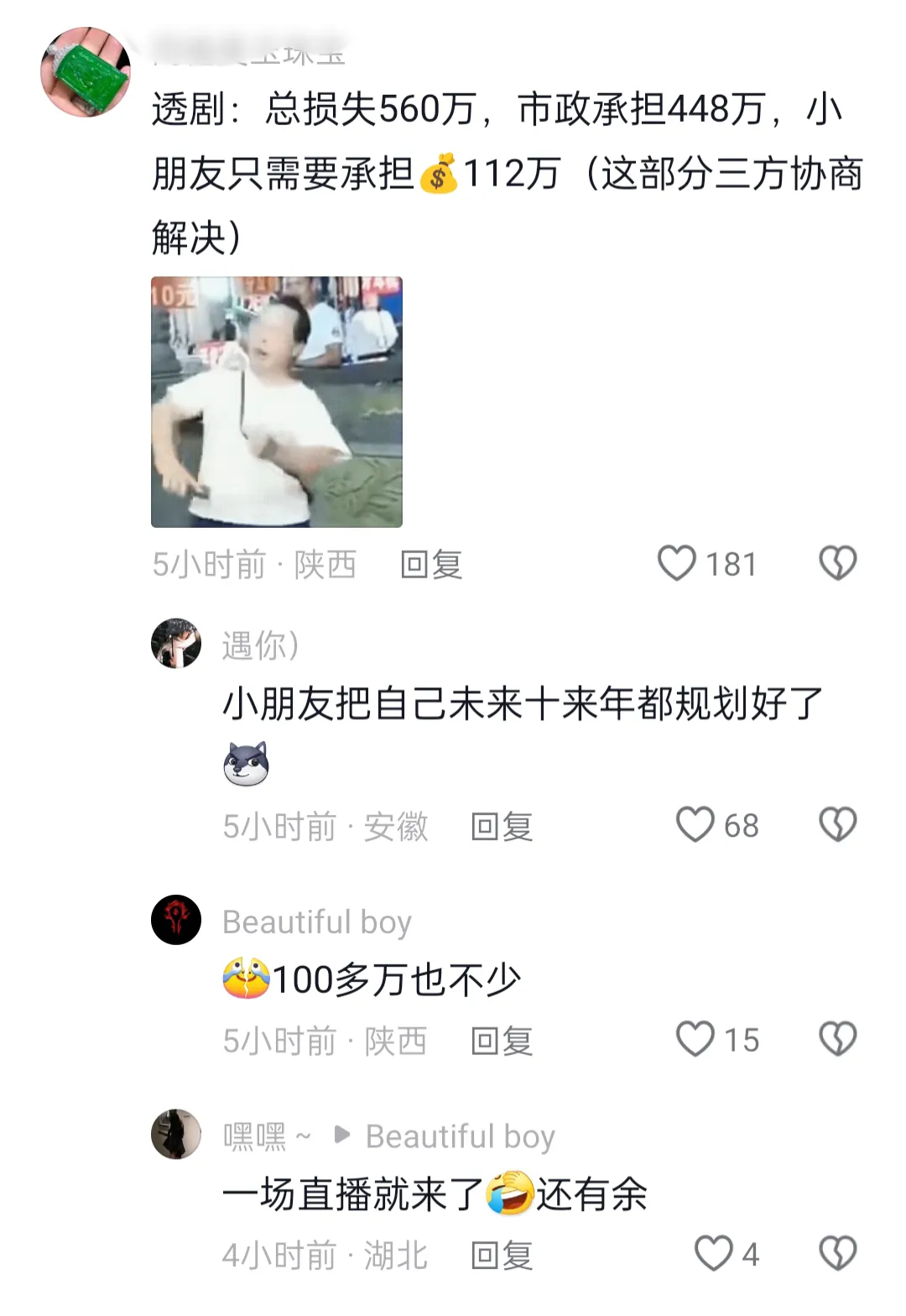
Task: Open the man in white shirt image
Action: [x=277, y=402]
